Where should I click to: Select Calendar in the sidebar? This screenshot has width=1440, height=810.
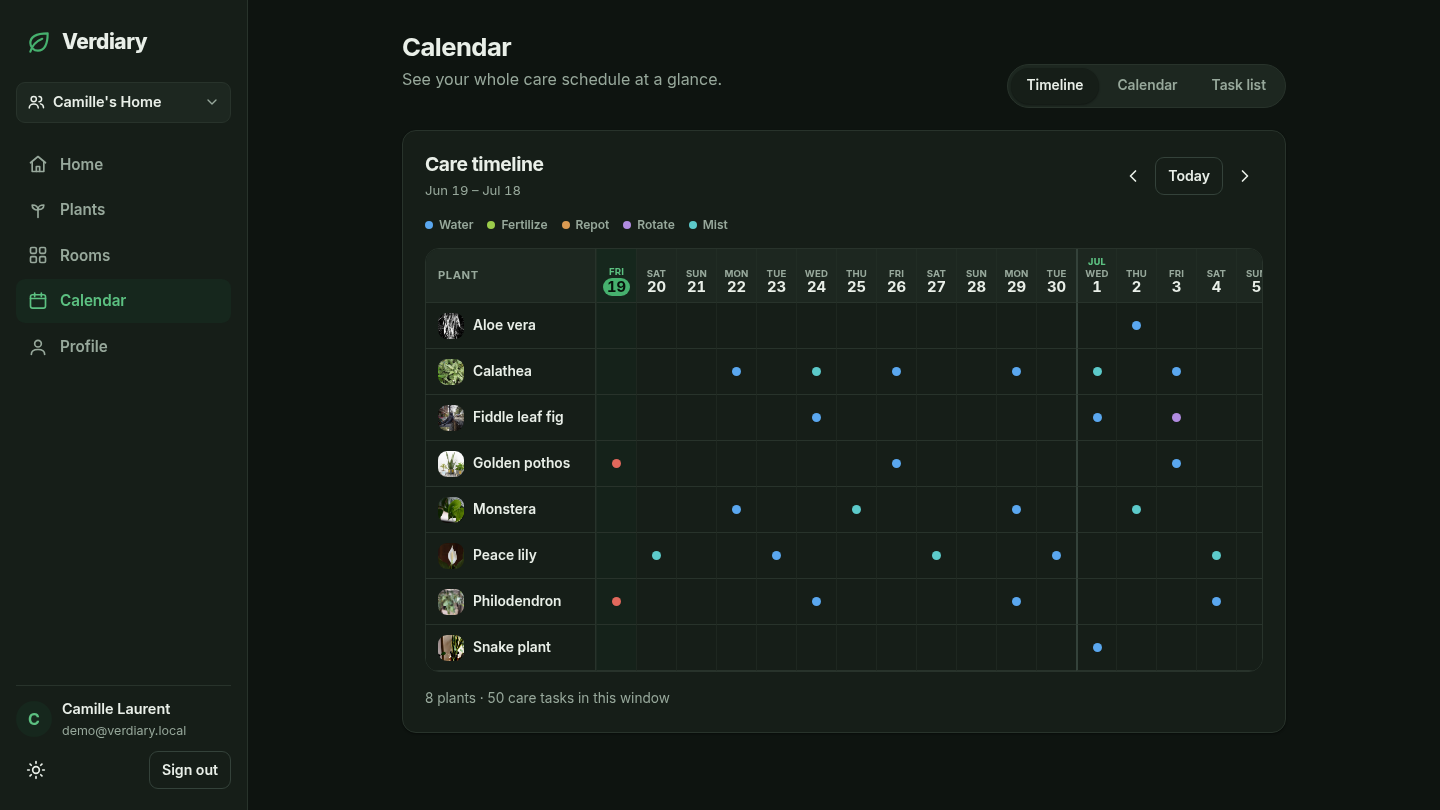point(123,300)
